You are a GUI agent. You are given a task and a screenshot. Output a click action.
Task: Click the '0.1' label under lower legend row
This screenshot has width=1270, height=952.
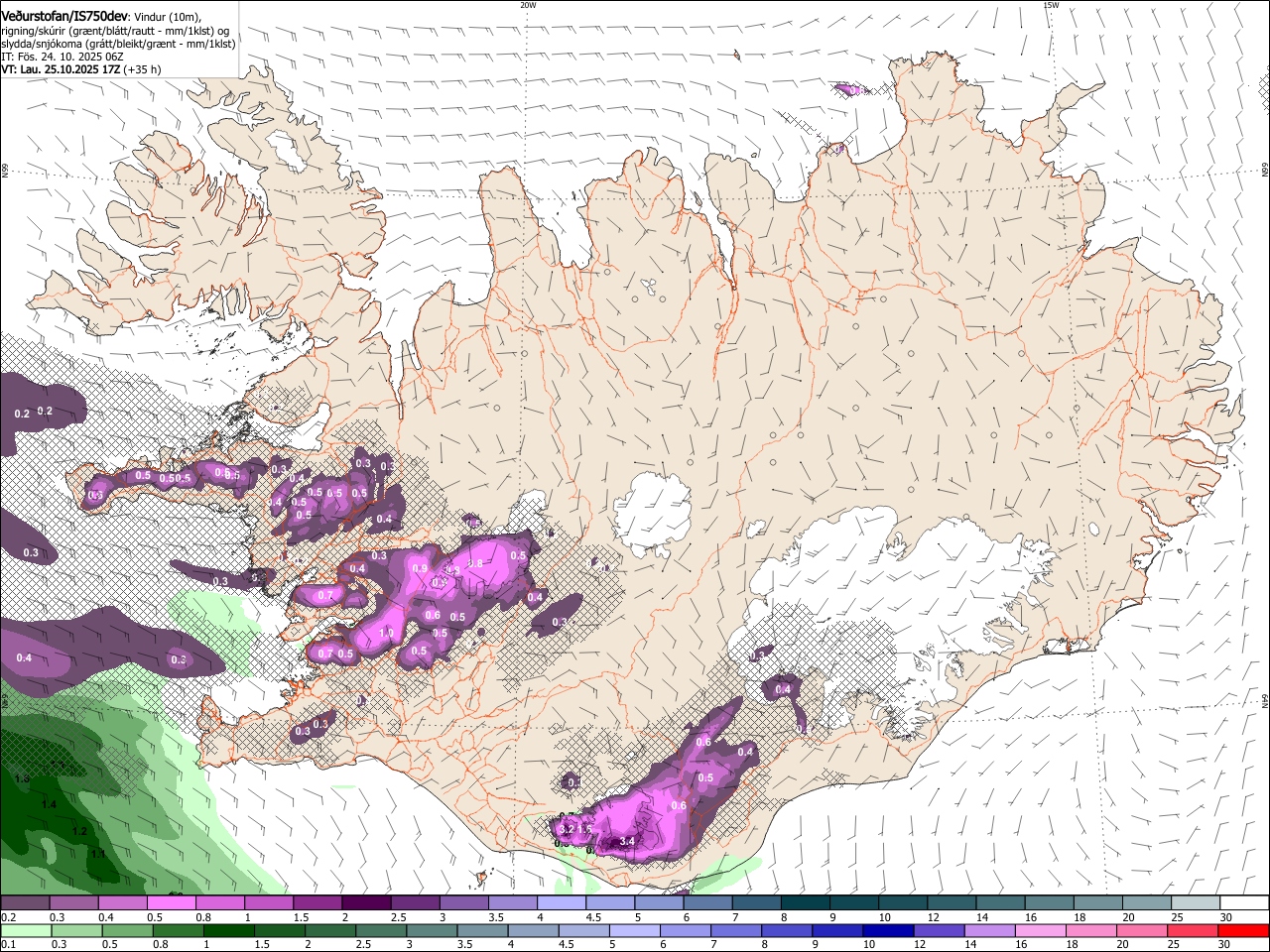click(9, 945)
